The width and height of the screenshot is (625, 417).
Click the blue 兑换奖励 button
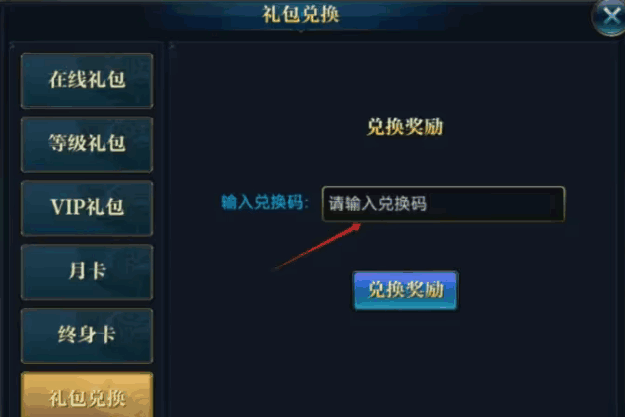tap(405, 290)
